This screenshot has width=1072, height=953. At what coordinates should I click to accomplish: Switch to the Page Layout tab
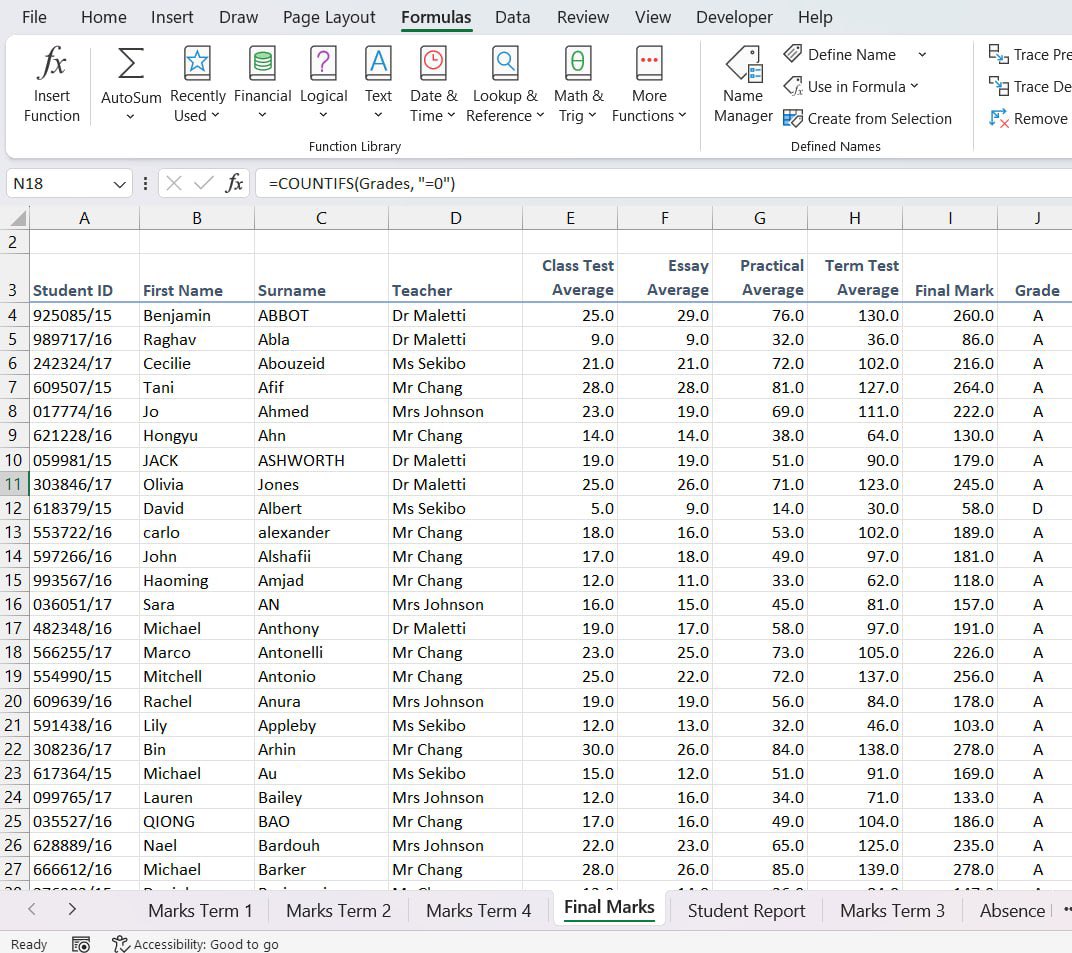[329, 17]
